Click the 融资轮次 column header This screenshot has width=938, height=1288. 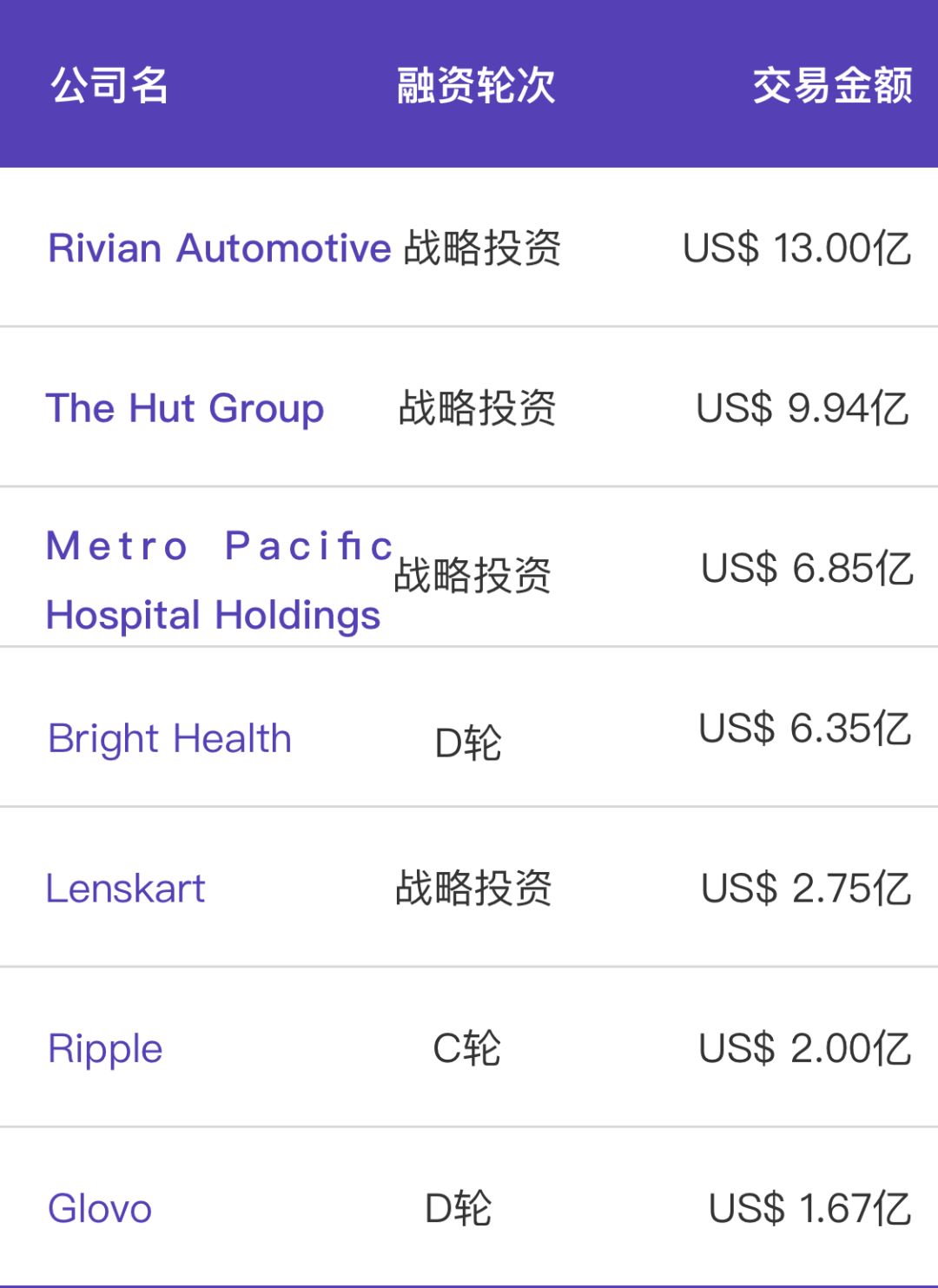pos(476,85)
